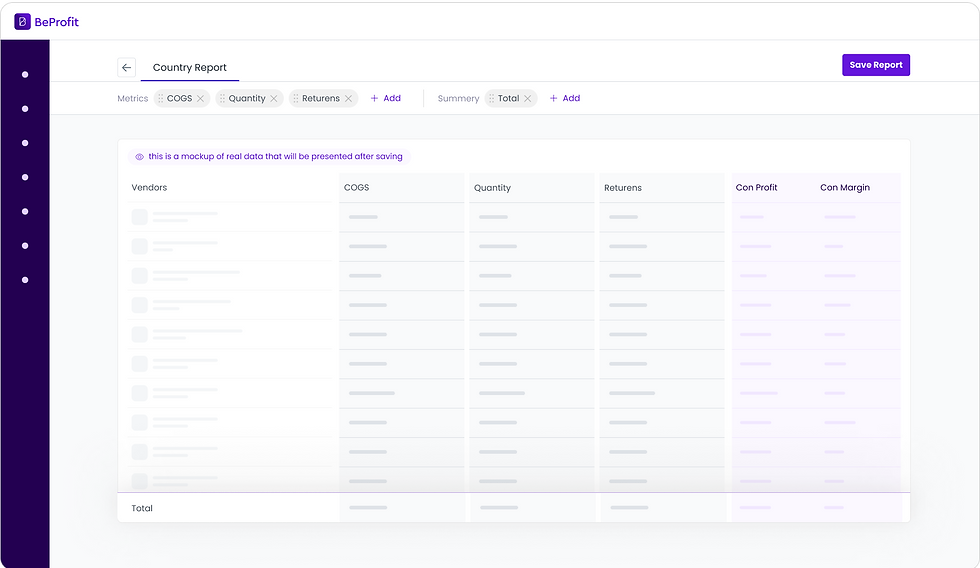Click the COGS column header
This screenshot has width=980, height=568.
(356, 187)
